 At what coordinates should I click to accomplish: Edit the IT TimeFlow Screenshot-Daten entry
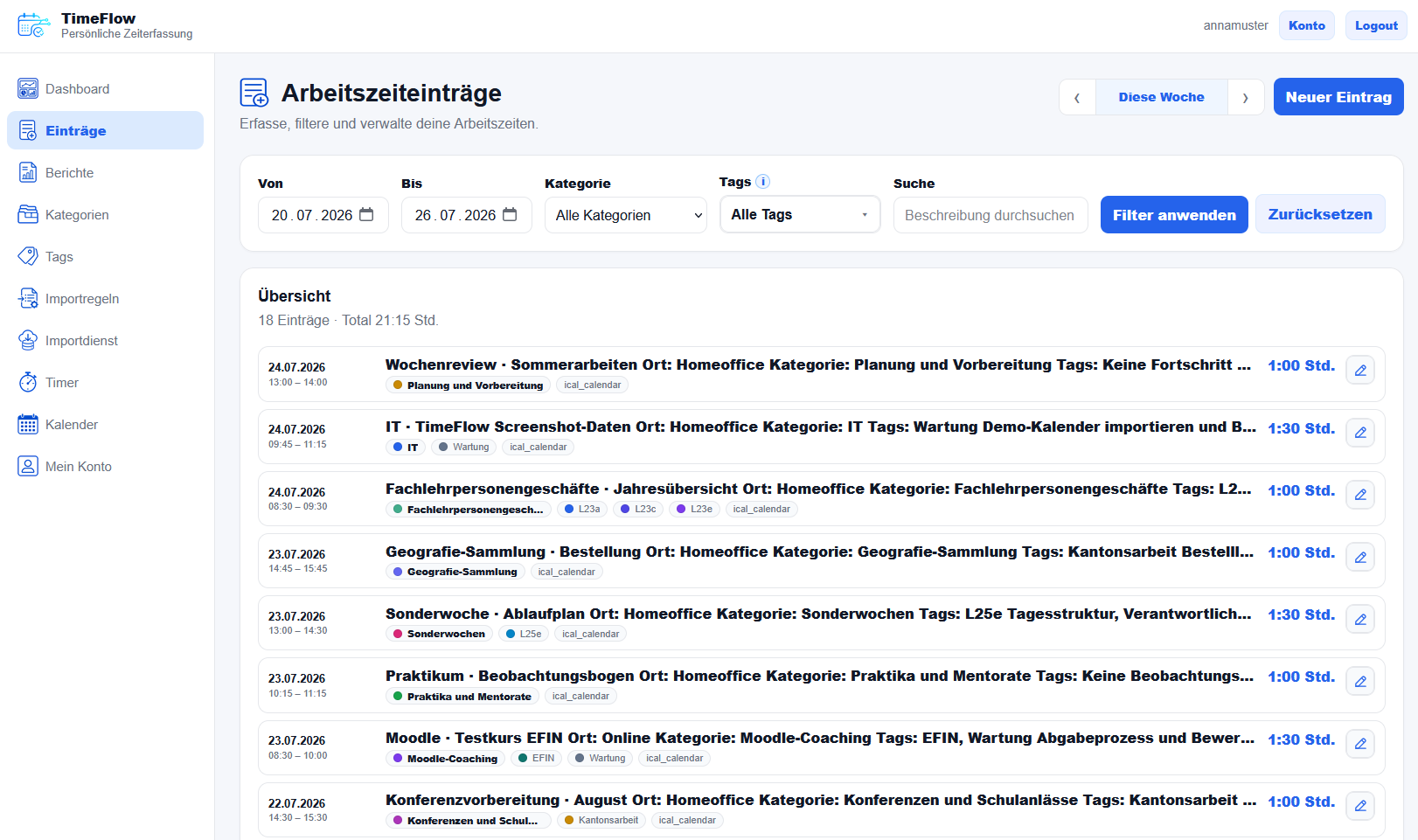(1360, 433)
